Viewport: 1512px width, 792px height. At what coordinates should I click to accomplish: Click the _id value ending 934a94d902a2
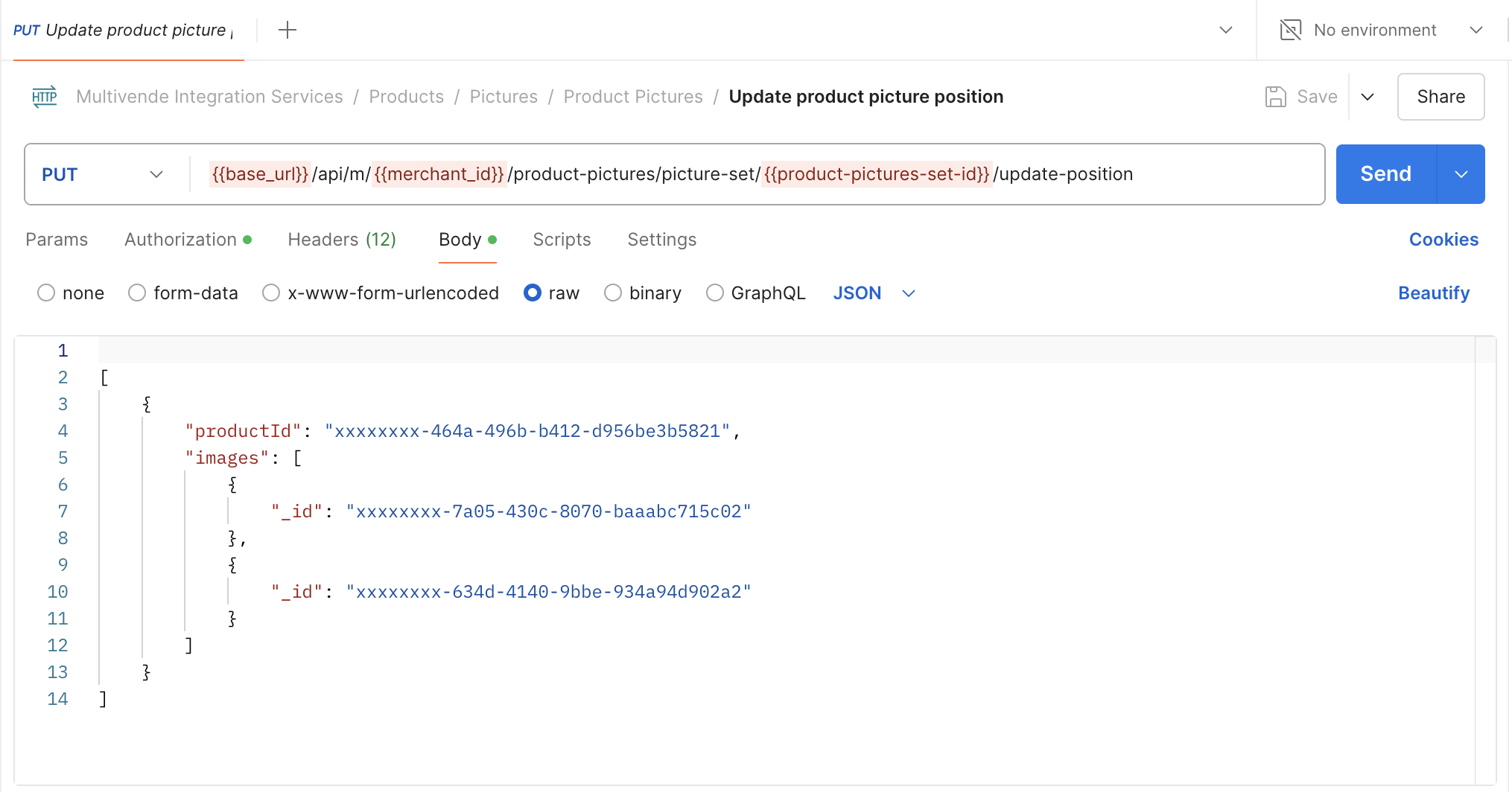coord(549,592)
